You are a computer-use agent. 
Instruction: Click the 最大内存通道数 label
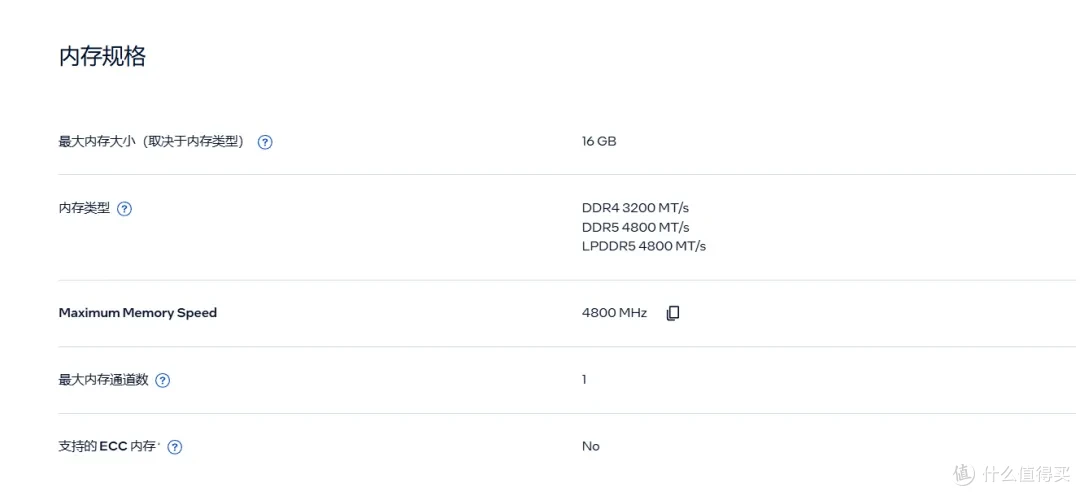(x=103, y=380)
